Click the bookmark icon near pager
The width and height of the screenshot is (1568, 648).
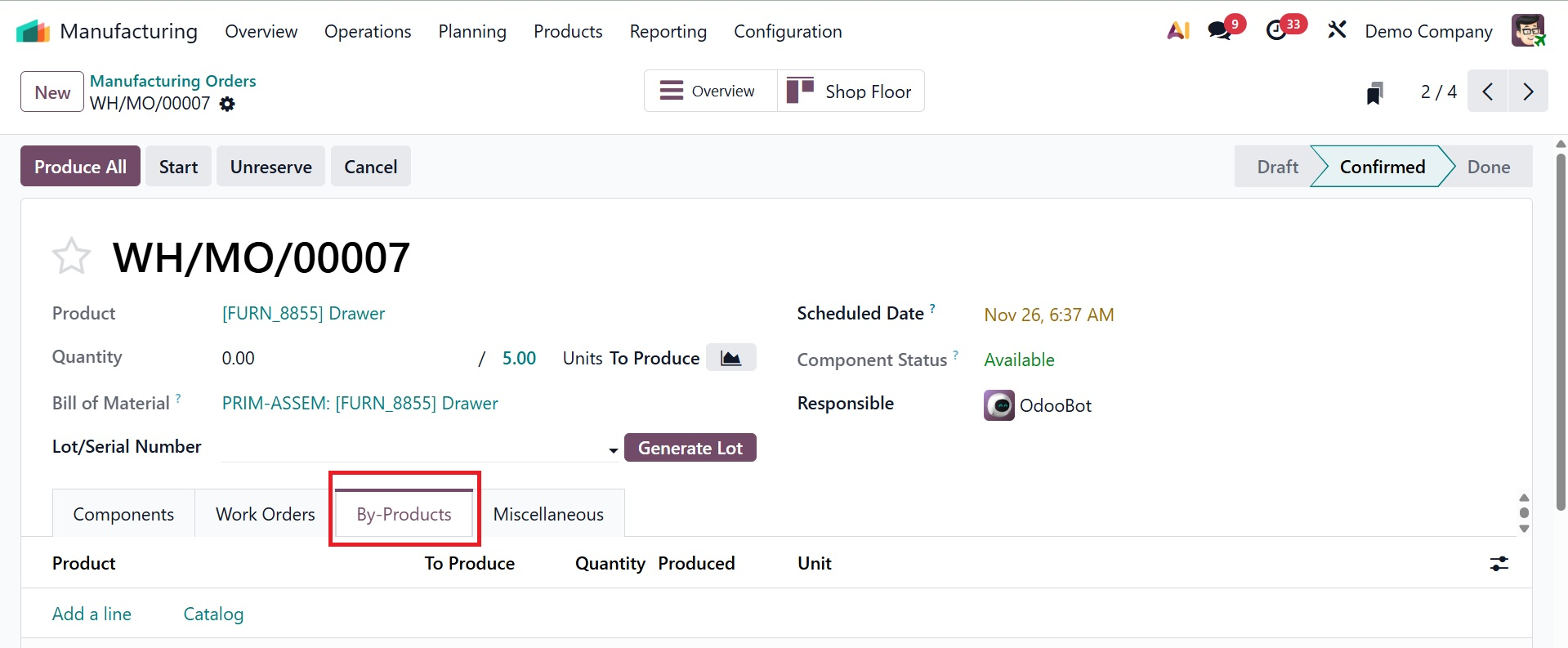[1375, 92]
